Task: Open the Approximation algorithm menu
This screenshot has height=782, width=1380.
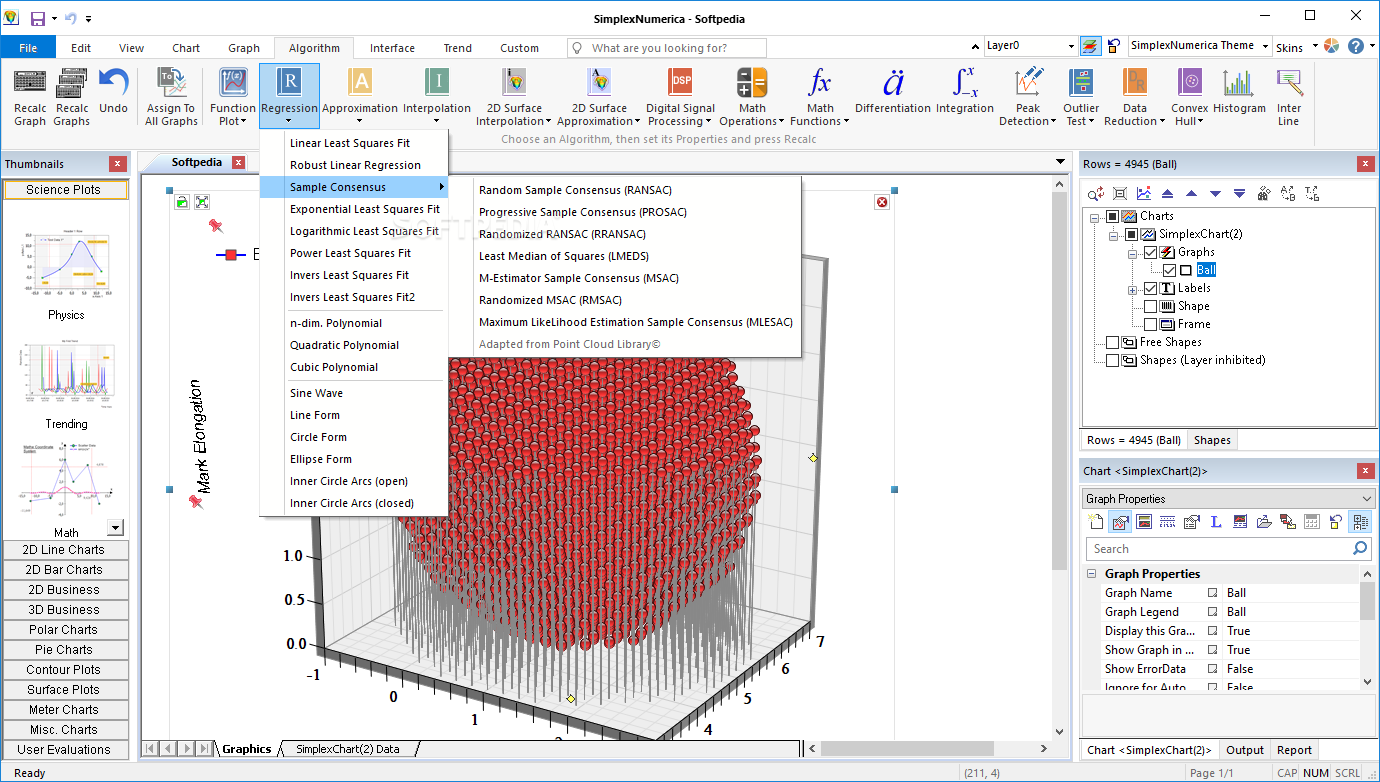Action: pyautogui.click(x=360, y=97)
